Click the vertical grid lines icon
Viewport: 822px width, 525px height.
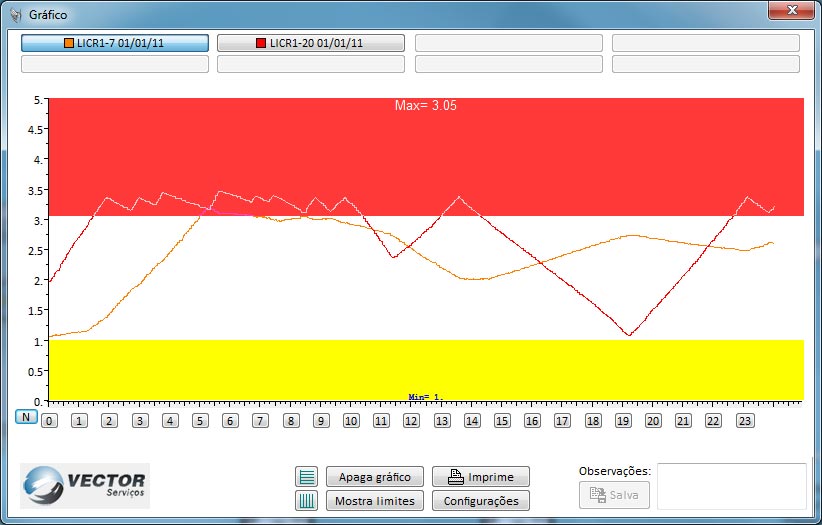click(x=306, y=501)
